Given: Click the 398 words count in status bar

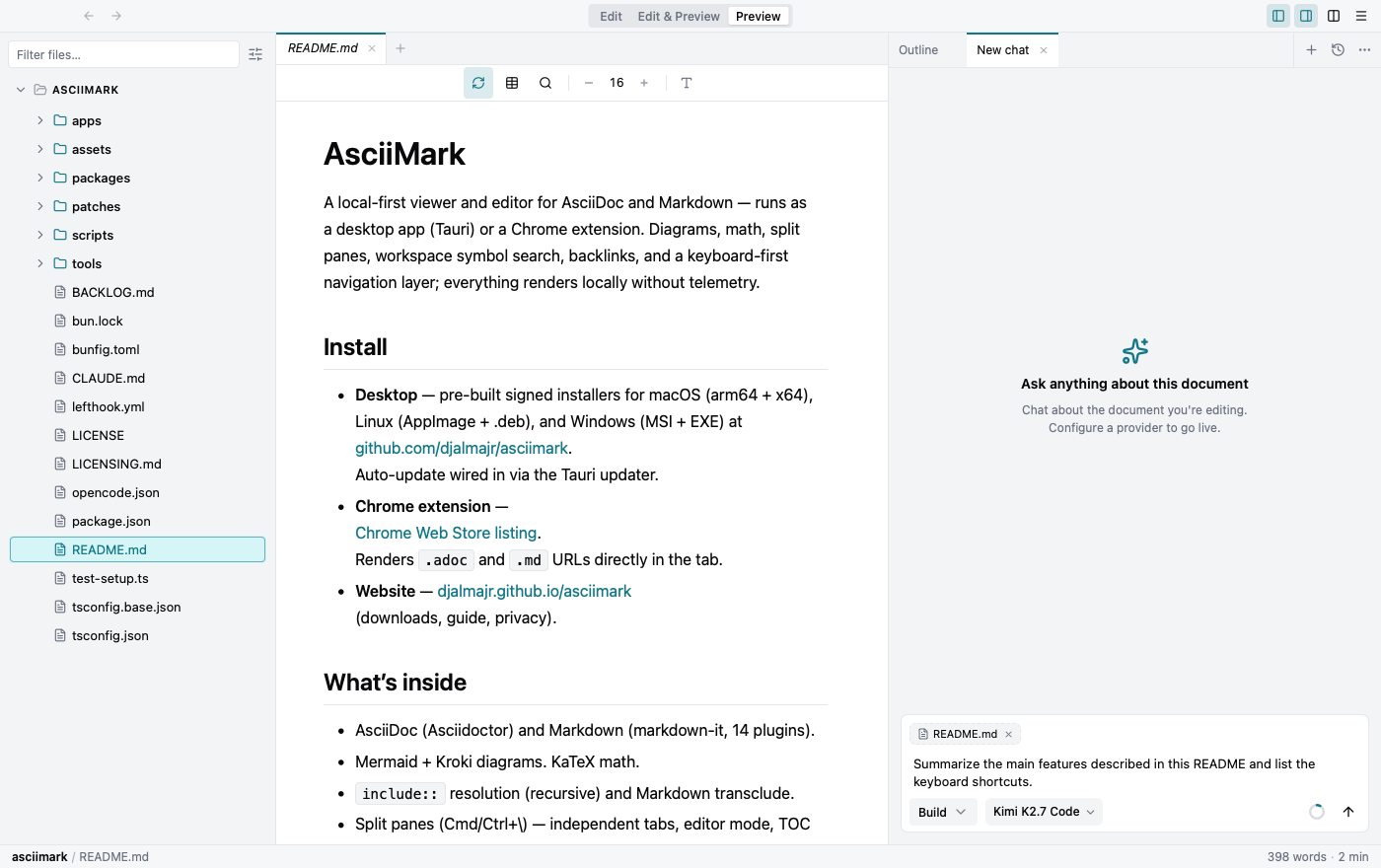Looking at the screenshot, I should coord(1296,857).
